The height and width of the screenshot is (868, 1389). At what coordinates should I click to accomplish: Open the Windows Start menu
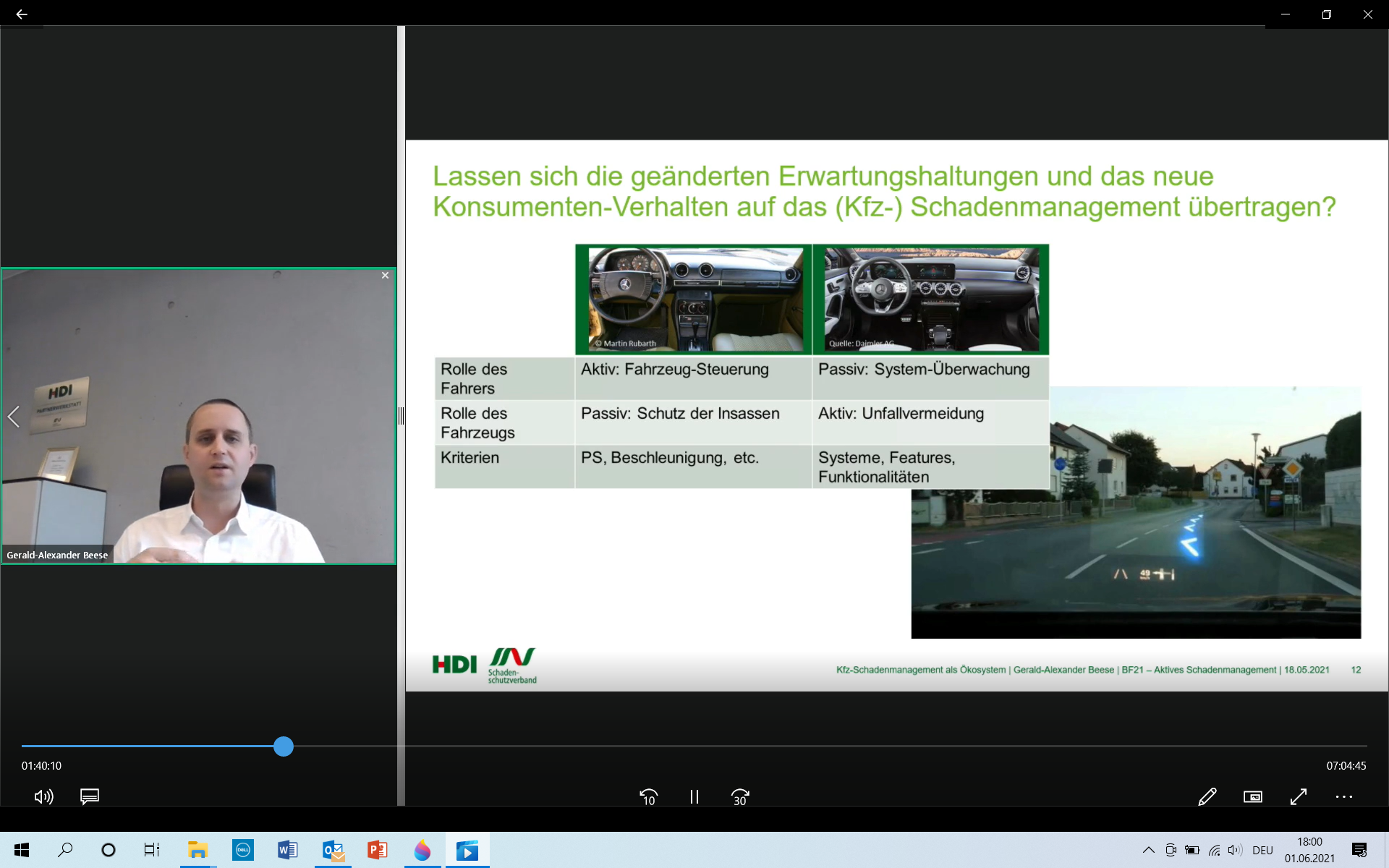coord(22,850)
